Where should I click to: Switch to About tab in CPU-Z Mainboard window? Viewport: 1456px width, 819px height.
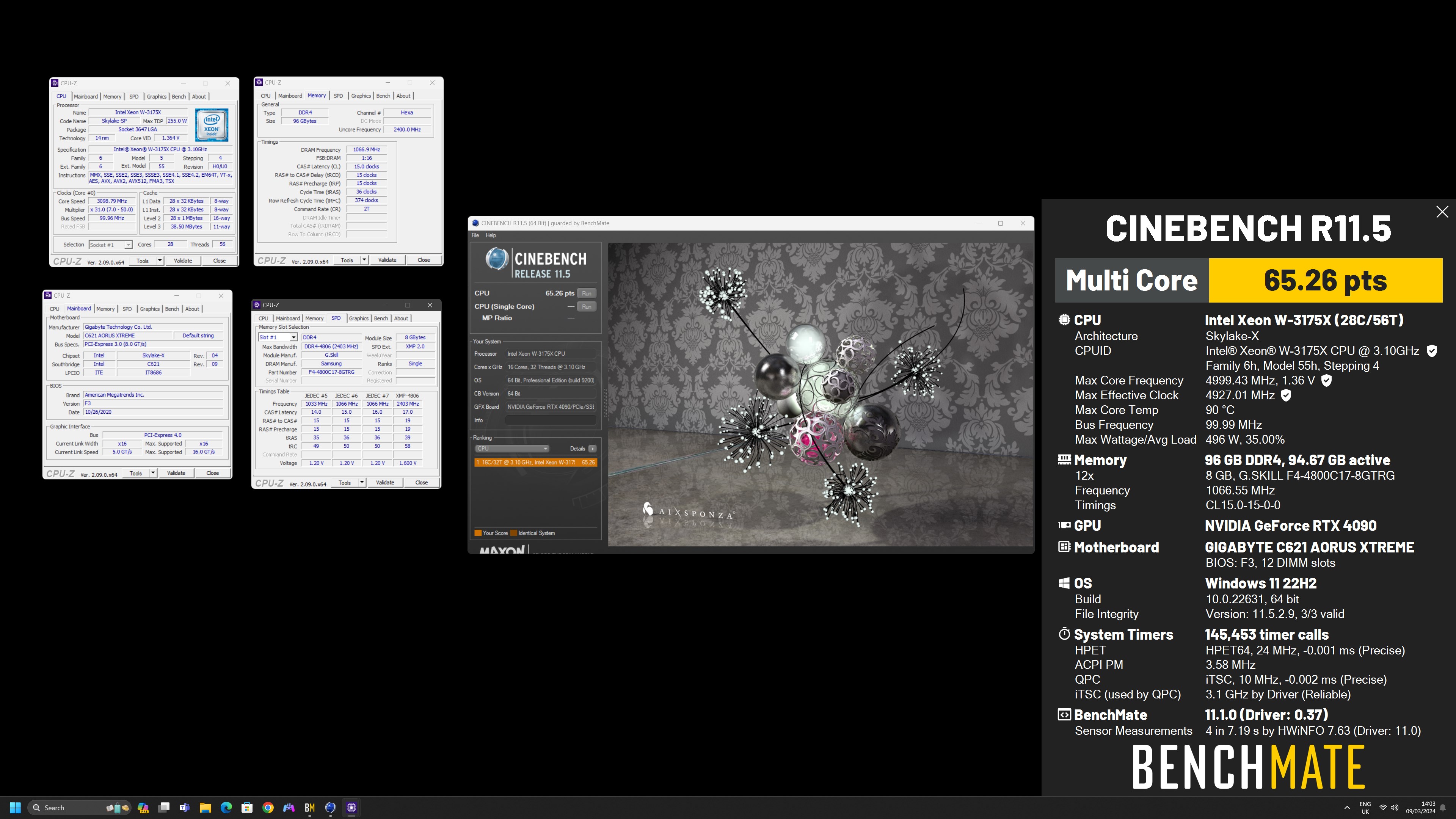(x=192, y=309)
